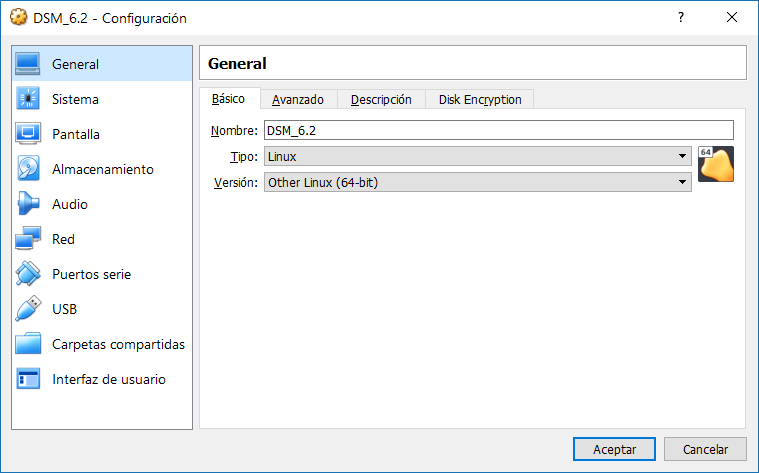This screenshot has width=759, height=473.
Task: Expand the Versión dropdown Other Linux (64-bit)
Action: click(477, 183)
